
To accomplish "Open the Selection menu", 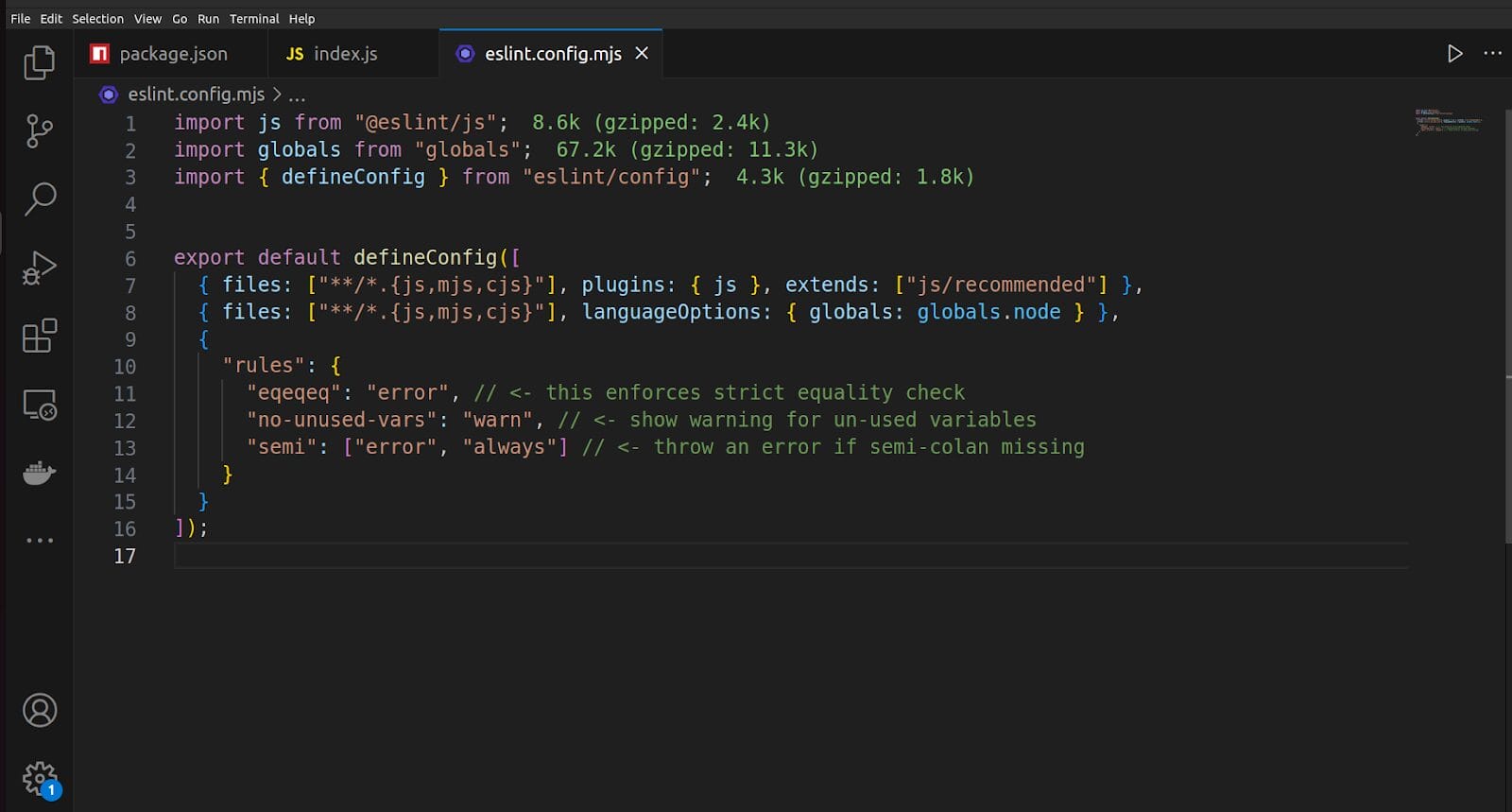I will coord(97,19).
